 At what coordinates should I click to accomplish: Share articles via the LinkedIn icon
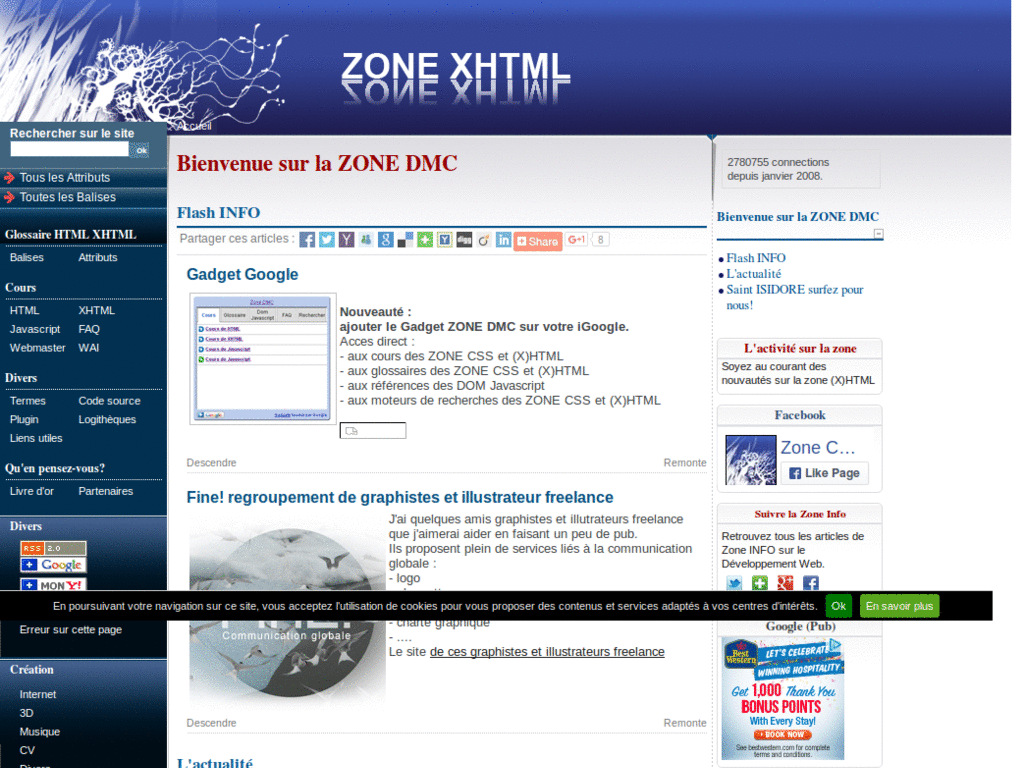[503, 240]
